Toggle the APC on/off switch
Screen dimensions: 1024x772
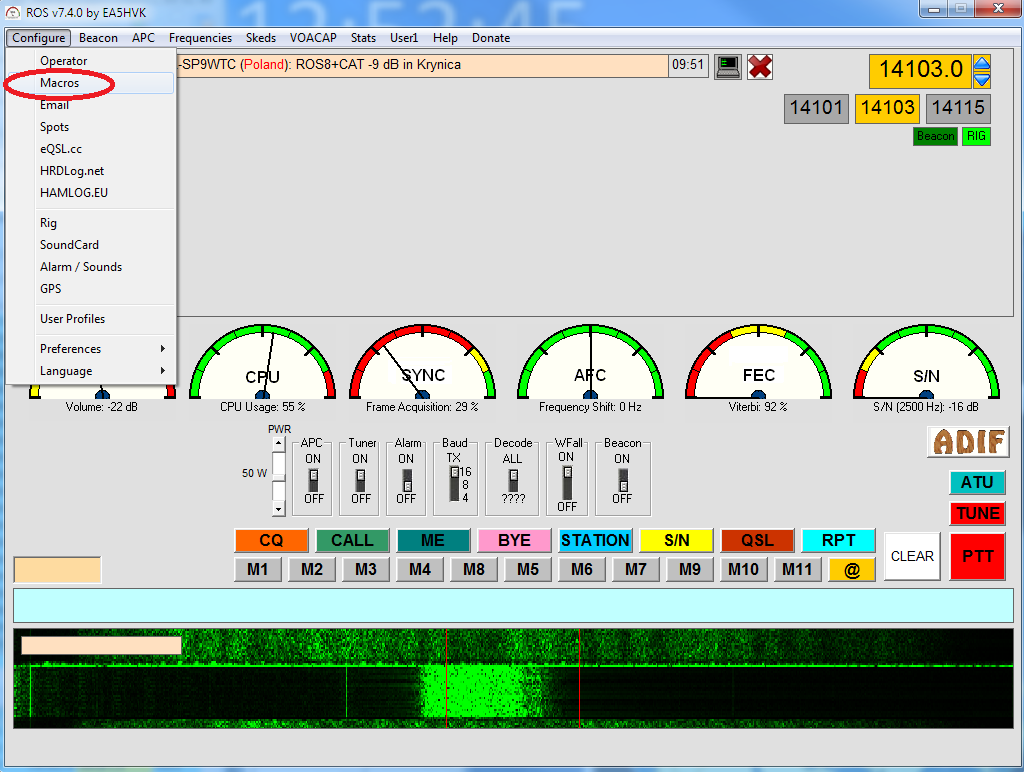pyautogui.click(x=313, y=478)
